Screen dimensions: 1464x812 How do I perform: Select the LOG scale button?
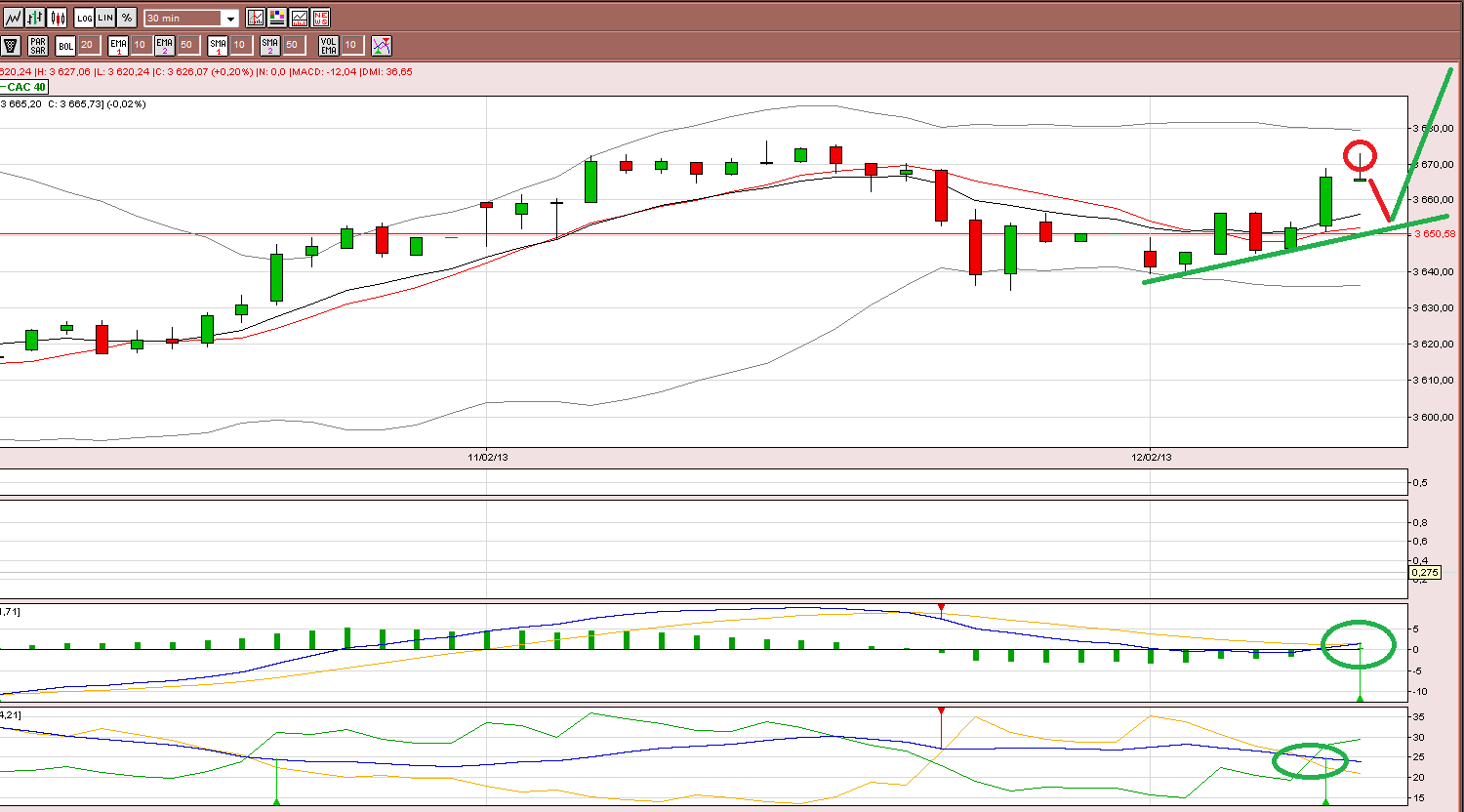tap(84, 18)
